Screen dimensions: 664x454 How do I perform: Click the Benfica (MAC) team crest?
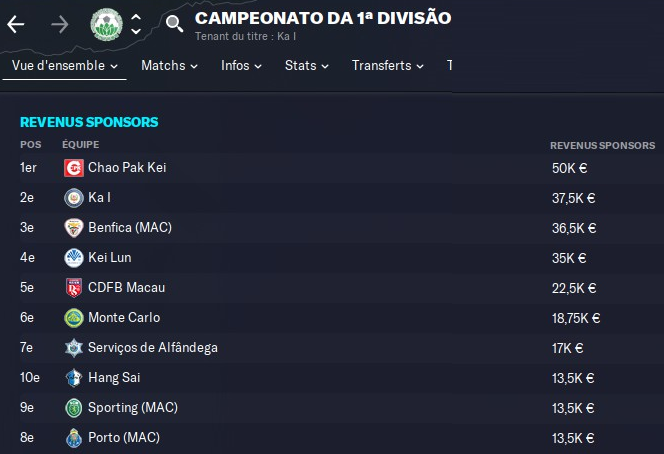[73, 228]
